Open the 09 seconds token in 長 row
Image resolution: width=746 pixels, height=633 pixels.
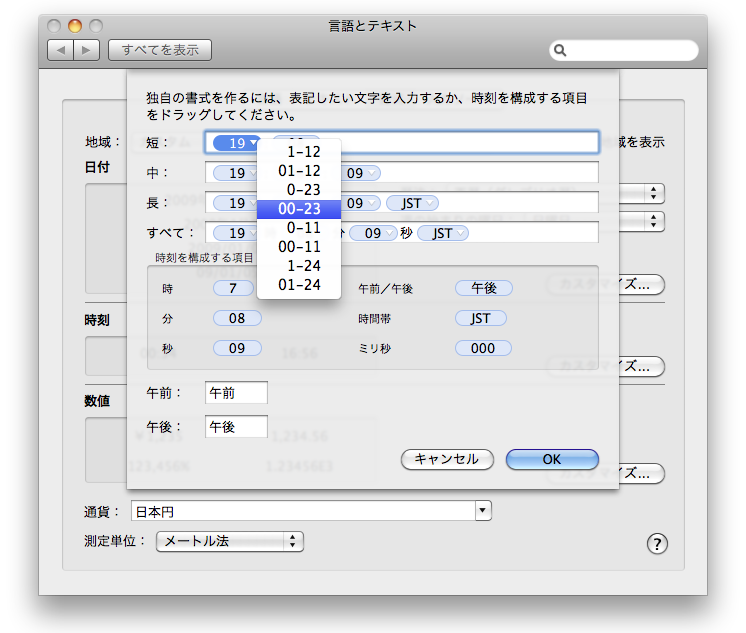tap(361, 203)
